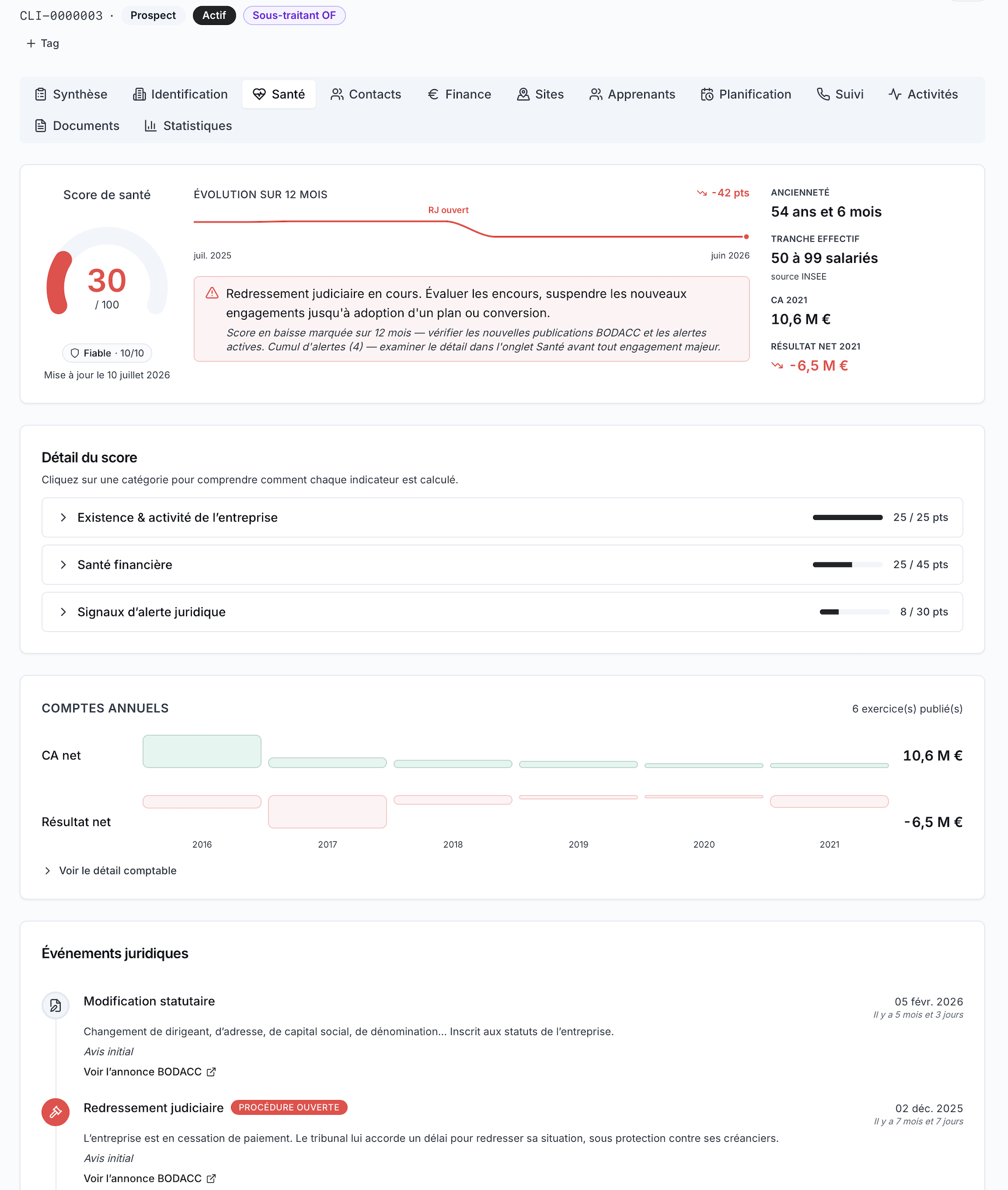Image resolution: width=1008 pixels, height=1190 pixels.
Task: Click external link icon under Redressement judiciaire
Action: (x=211, y=1179)
